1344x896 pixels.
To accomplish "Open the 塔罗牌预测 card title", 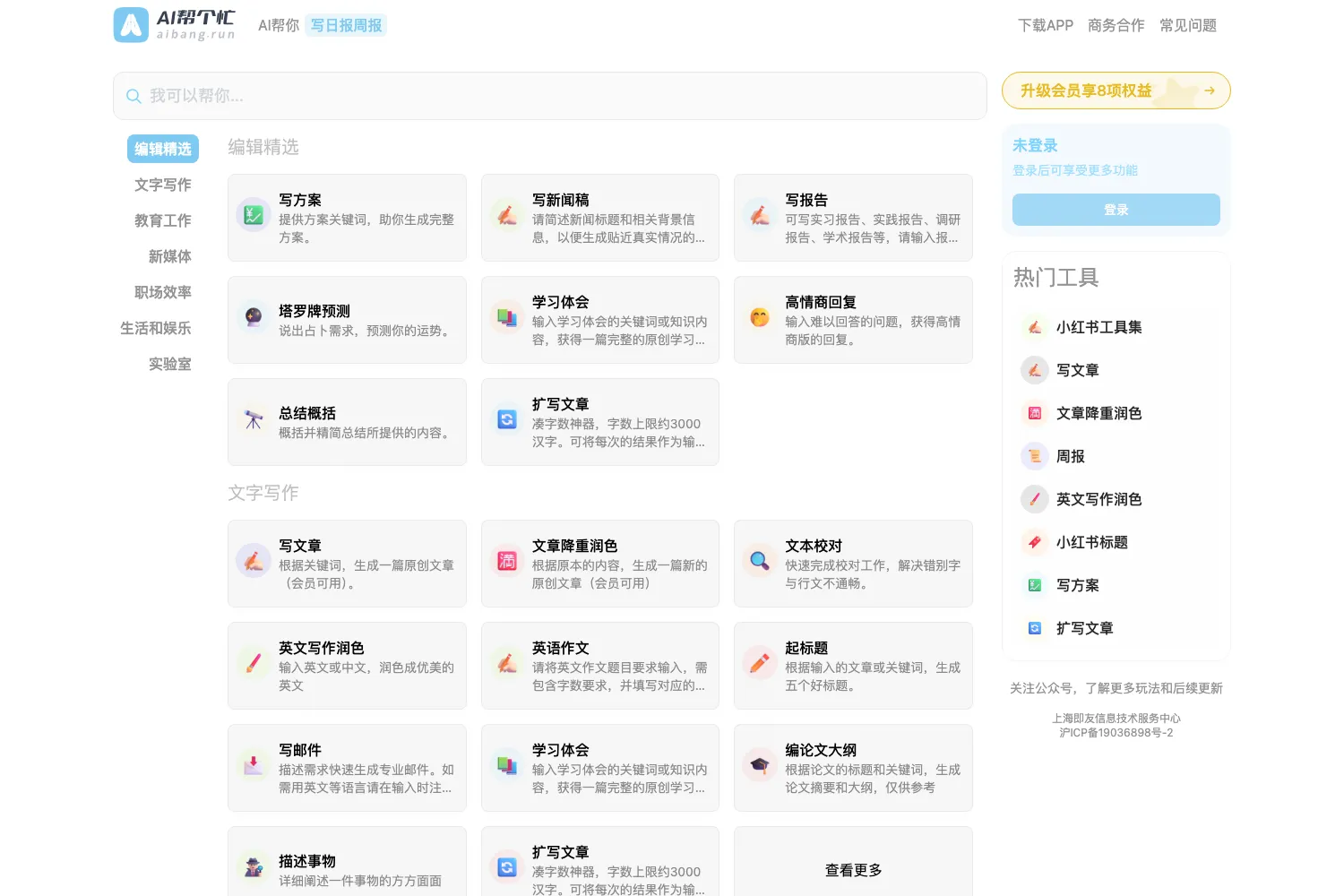I will point(314,311).
